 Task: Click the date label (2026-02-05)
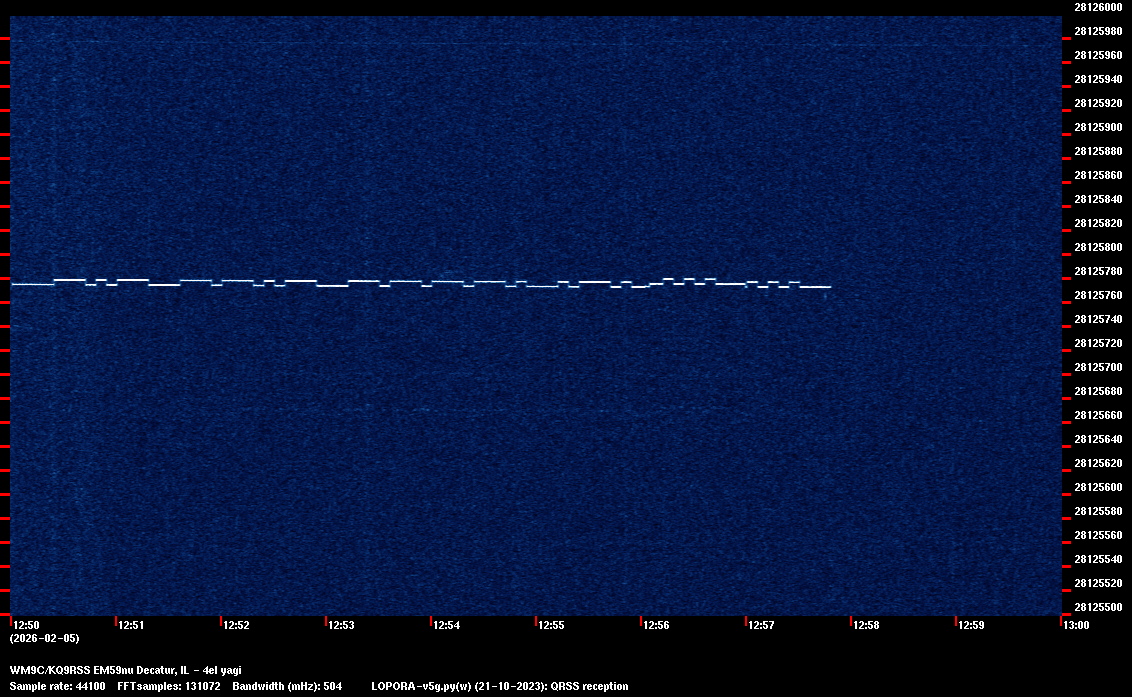[44, 638]
